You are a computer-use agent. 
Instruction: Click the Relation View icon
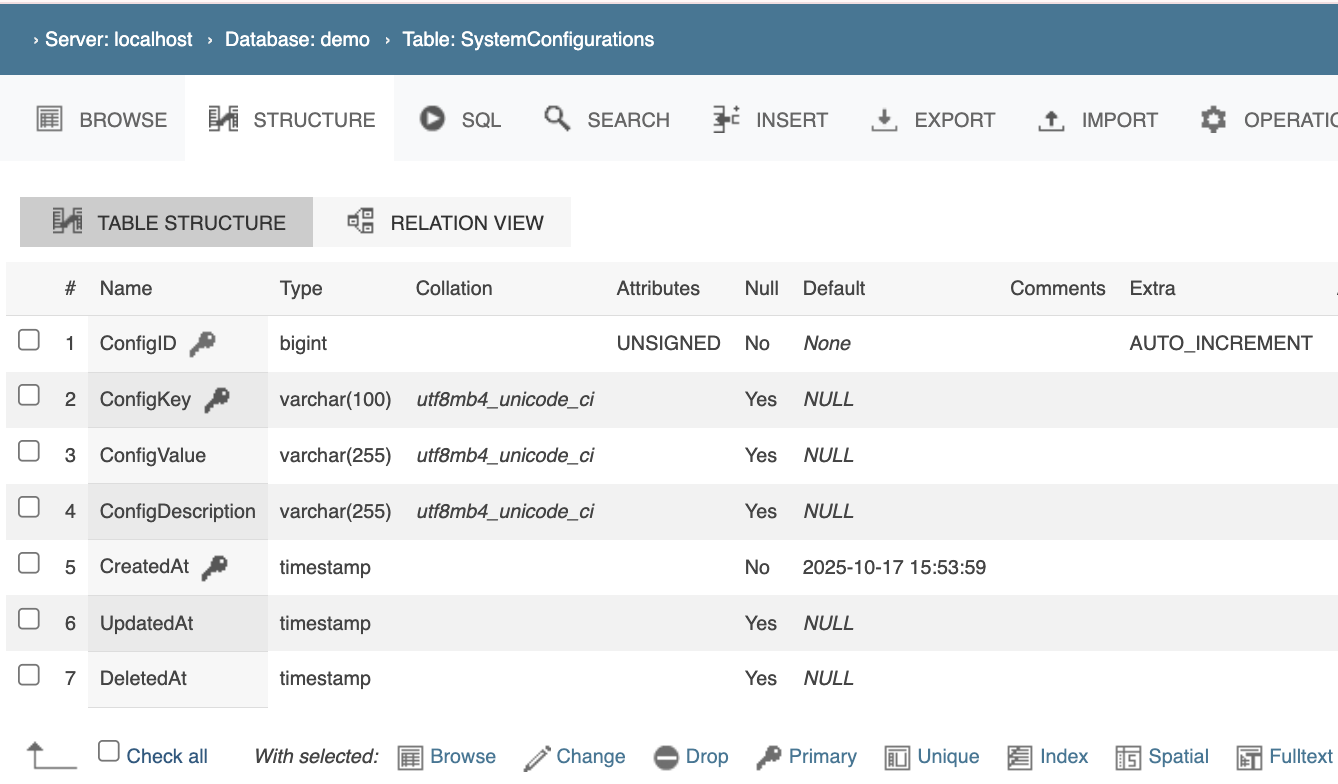click(360, 222)
